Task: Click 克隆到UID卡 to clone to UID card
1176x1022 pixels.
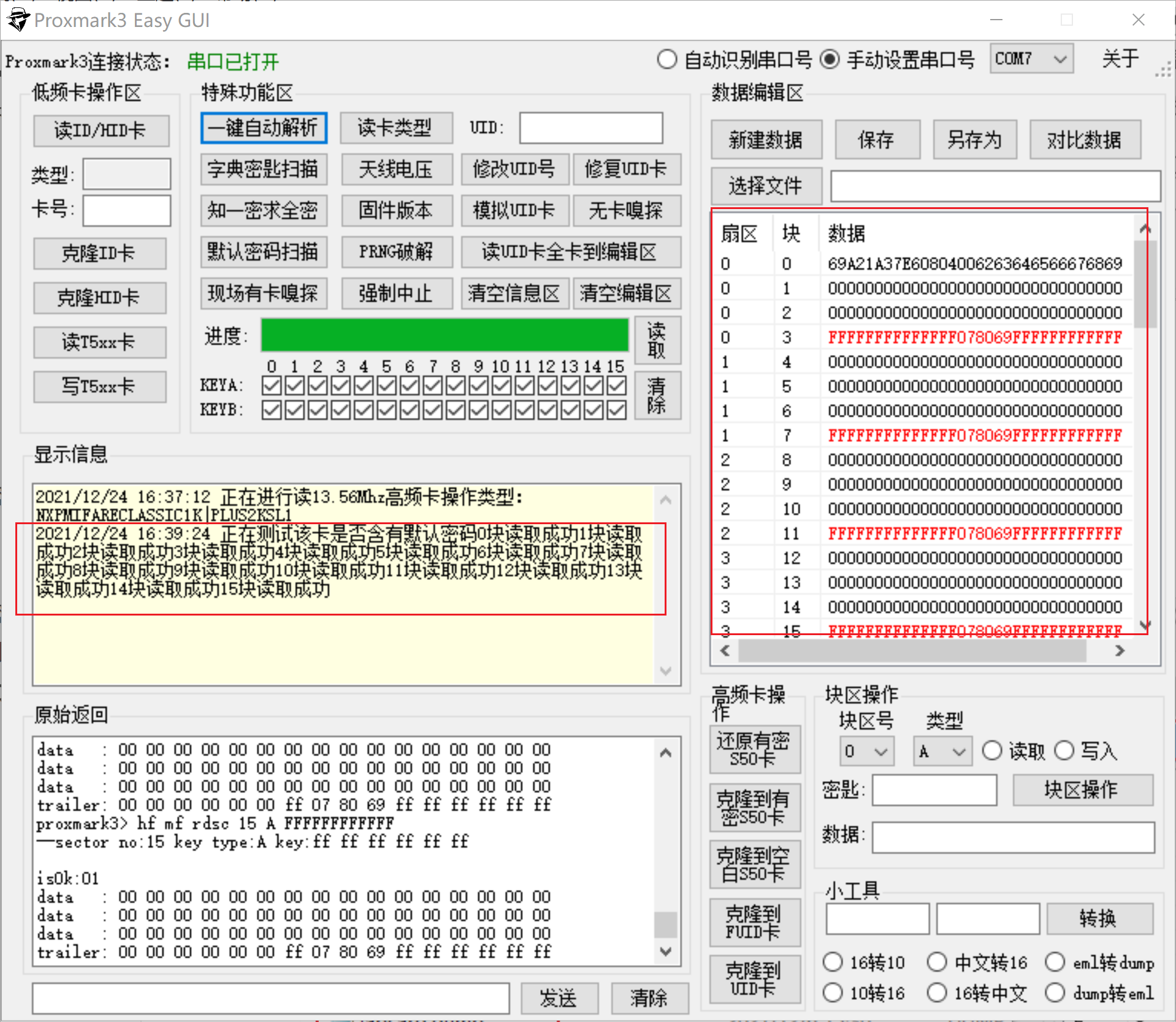Action: (755, 978)
